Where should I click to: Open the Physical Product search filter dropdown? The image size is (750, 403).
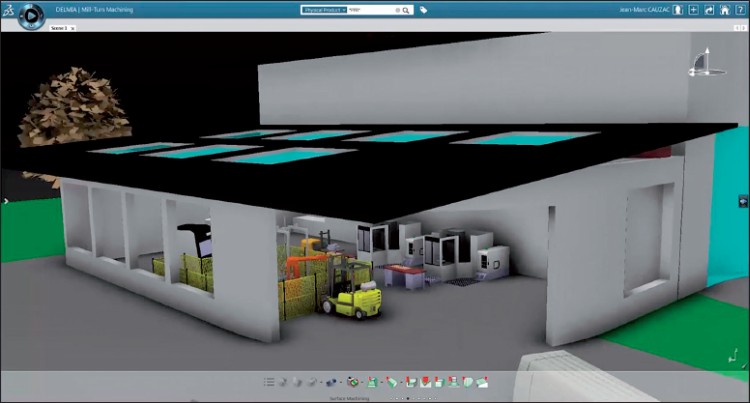coord(324,10)
